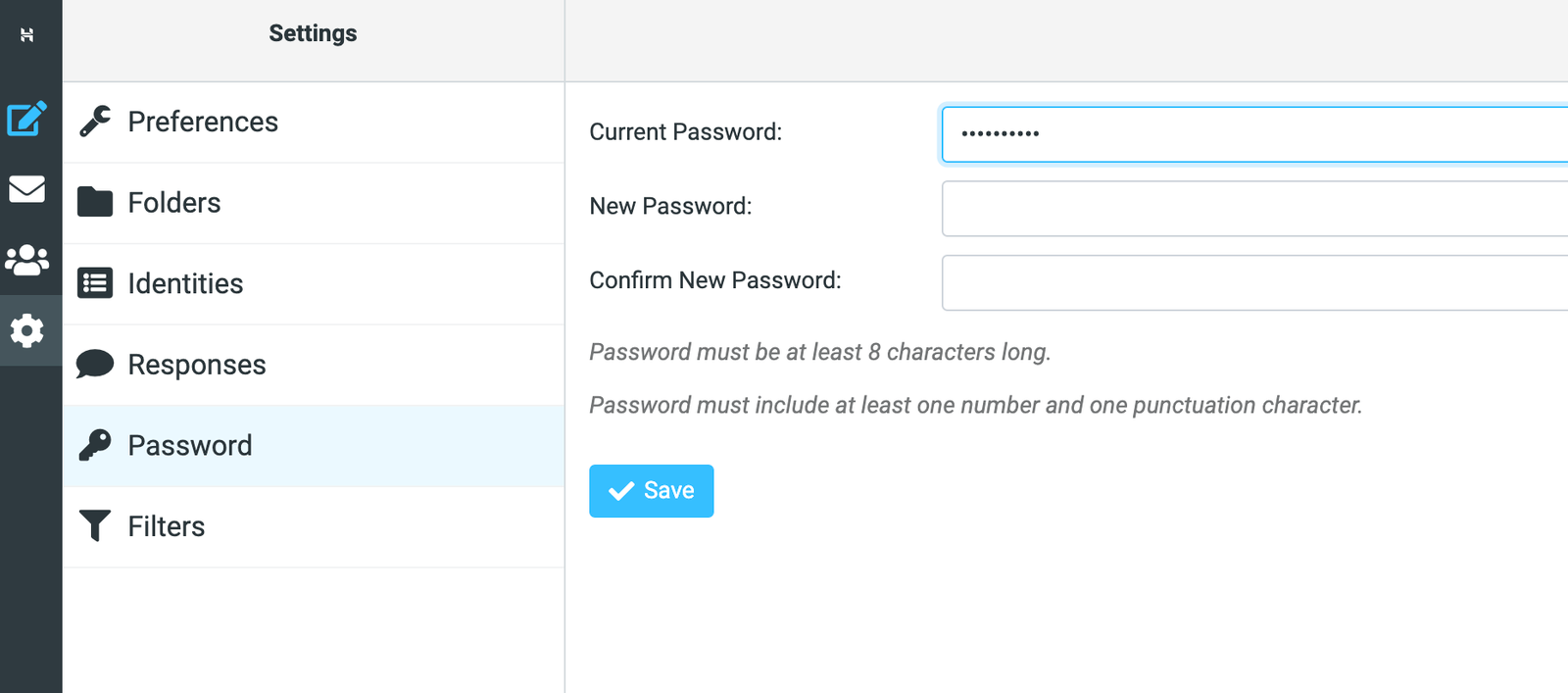Select the Responses settings section

coord(314,365)
